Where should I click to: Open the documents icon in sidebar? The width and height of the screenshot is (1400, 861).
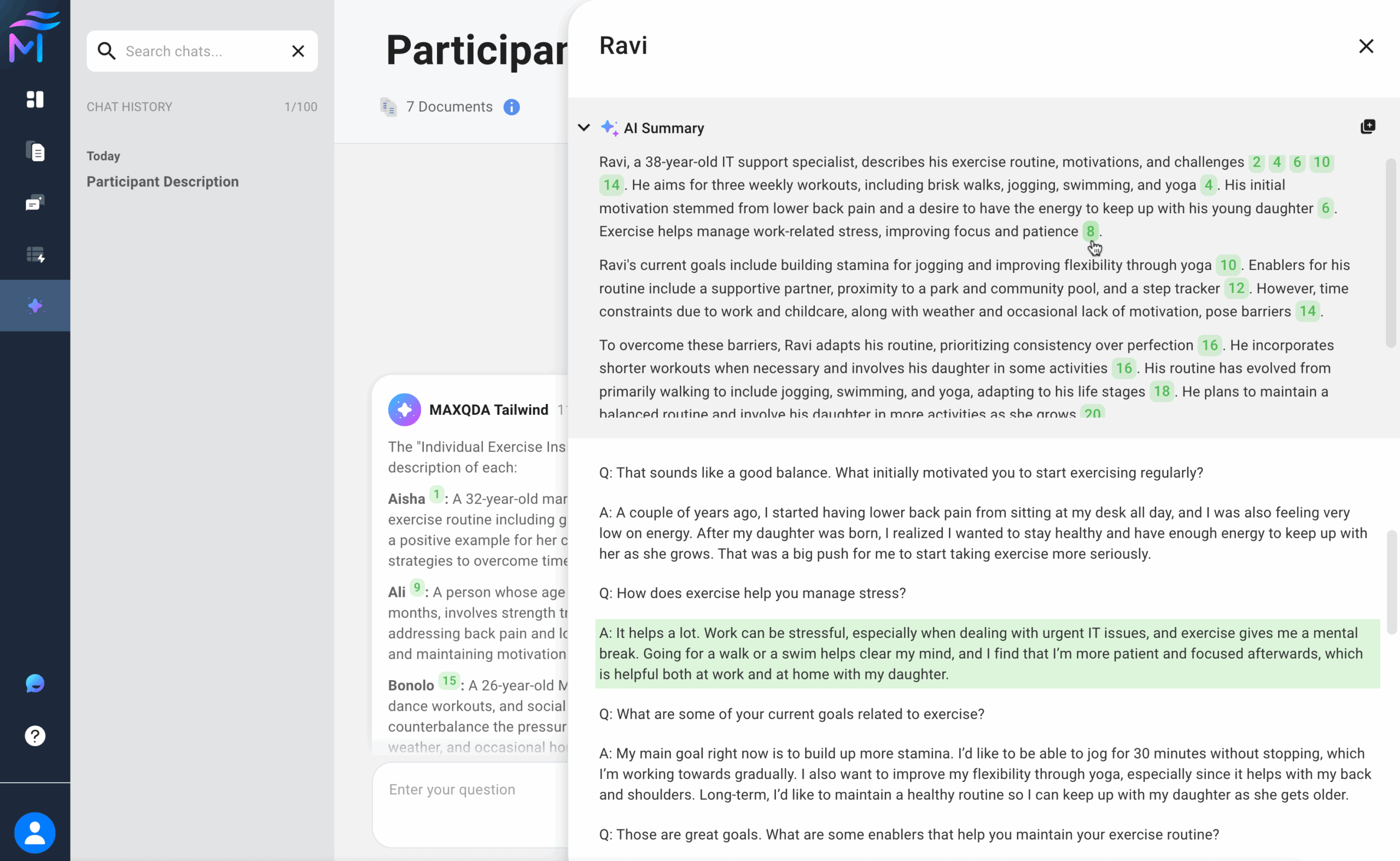pos(35,151)
